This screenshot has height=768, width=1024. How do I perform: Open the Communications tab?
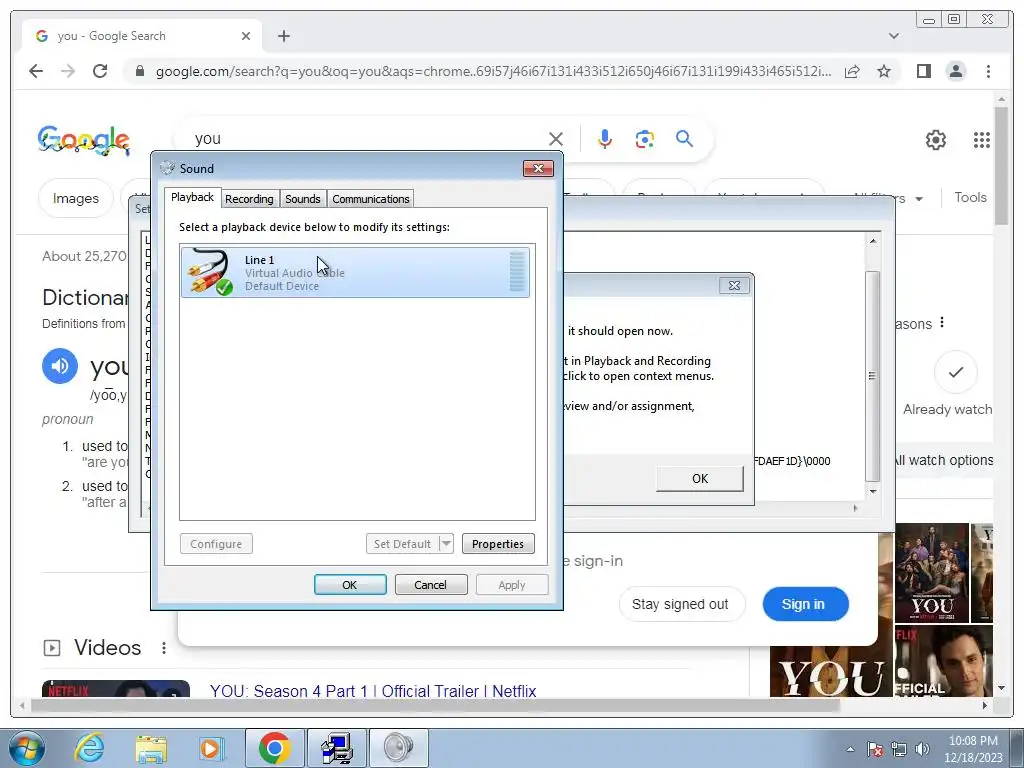[x=370, y=199]
